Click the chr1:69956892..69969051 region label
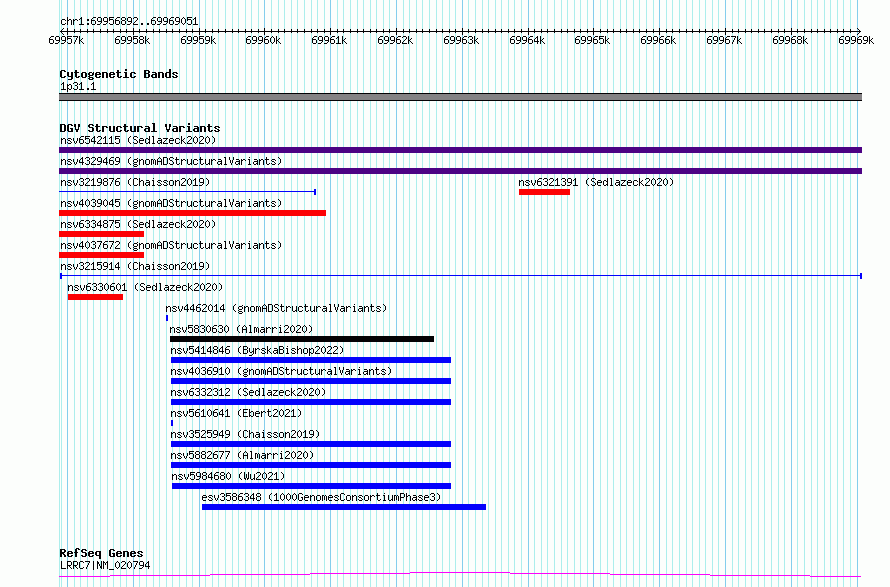 click(129, 21)
